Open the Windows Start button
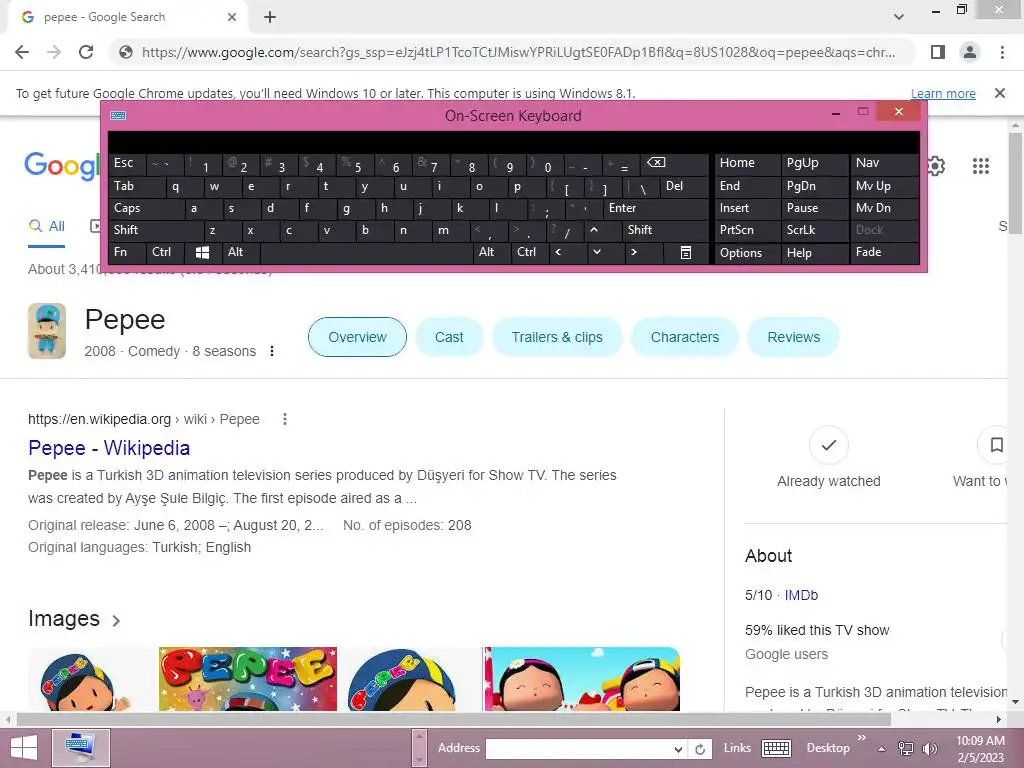Image resolution: width=1024 pixels, height=768 pixels. tap(24, 749)
